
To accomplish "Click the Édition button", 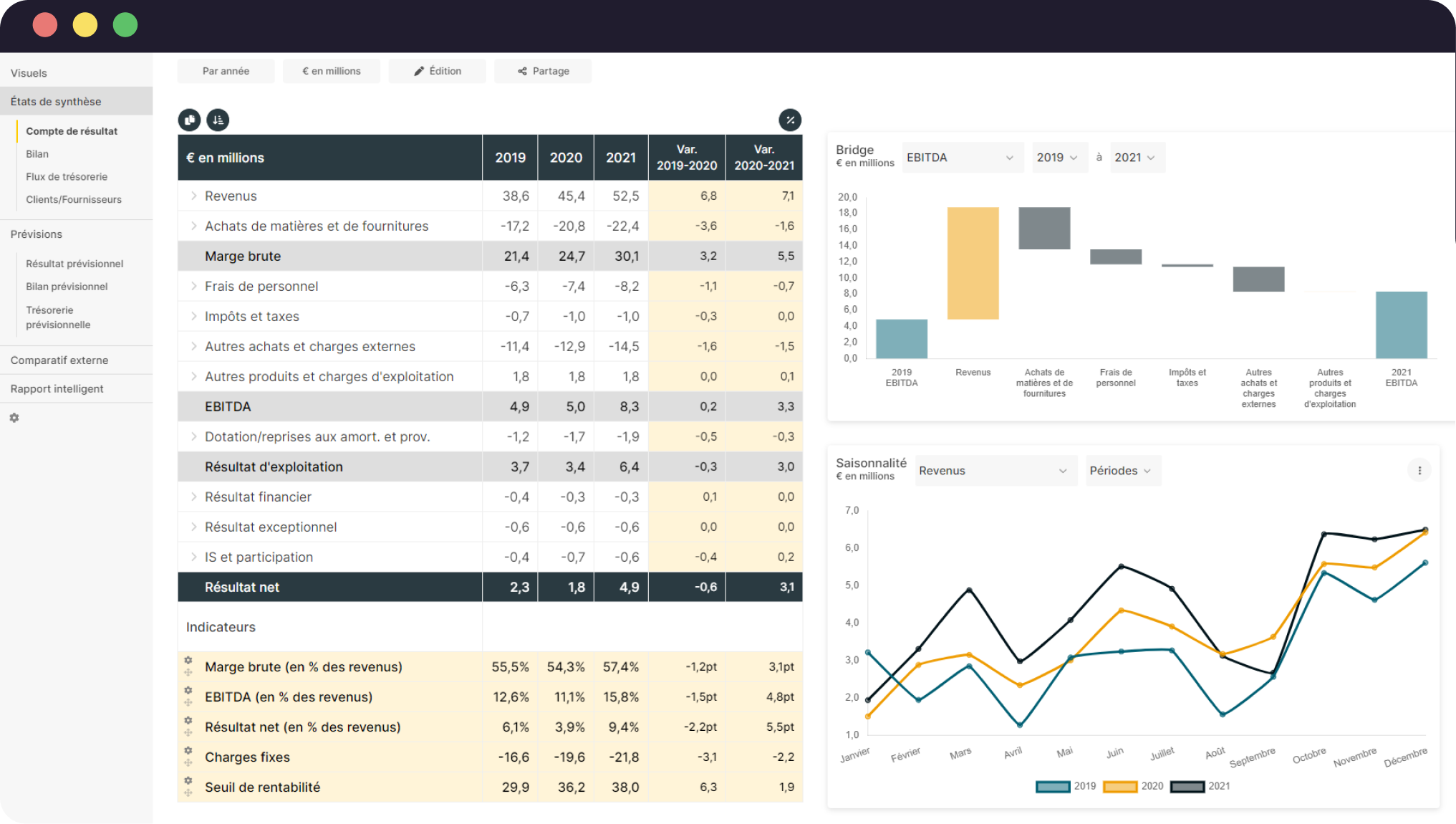I will 437,71.
